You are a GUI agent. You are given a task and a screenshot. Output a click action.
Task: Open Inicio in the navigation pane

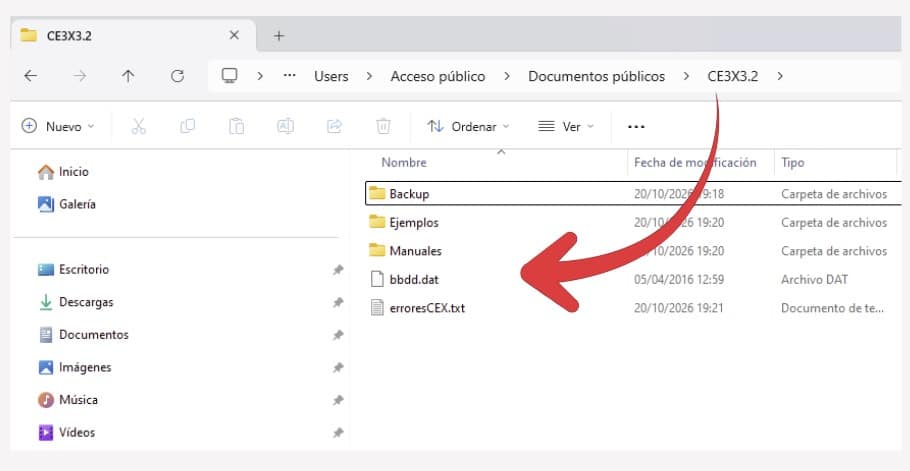coord(63,172)
